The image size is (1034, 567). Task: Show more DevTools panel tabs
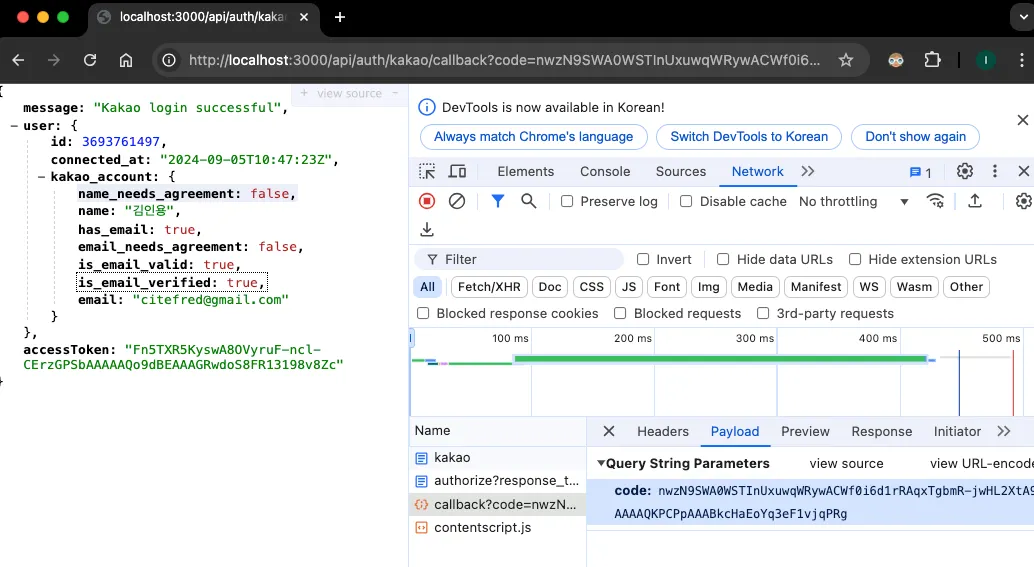pos(808,171)
